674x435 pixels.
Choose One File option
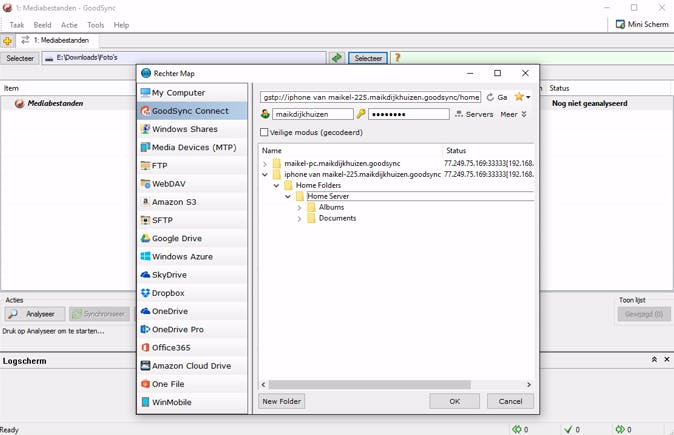[x=193, y=384]
